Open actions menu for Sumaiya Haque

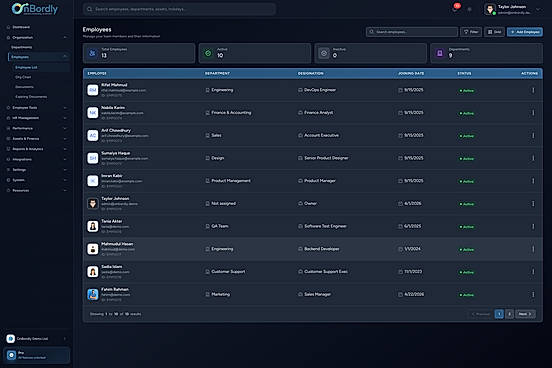533,158
